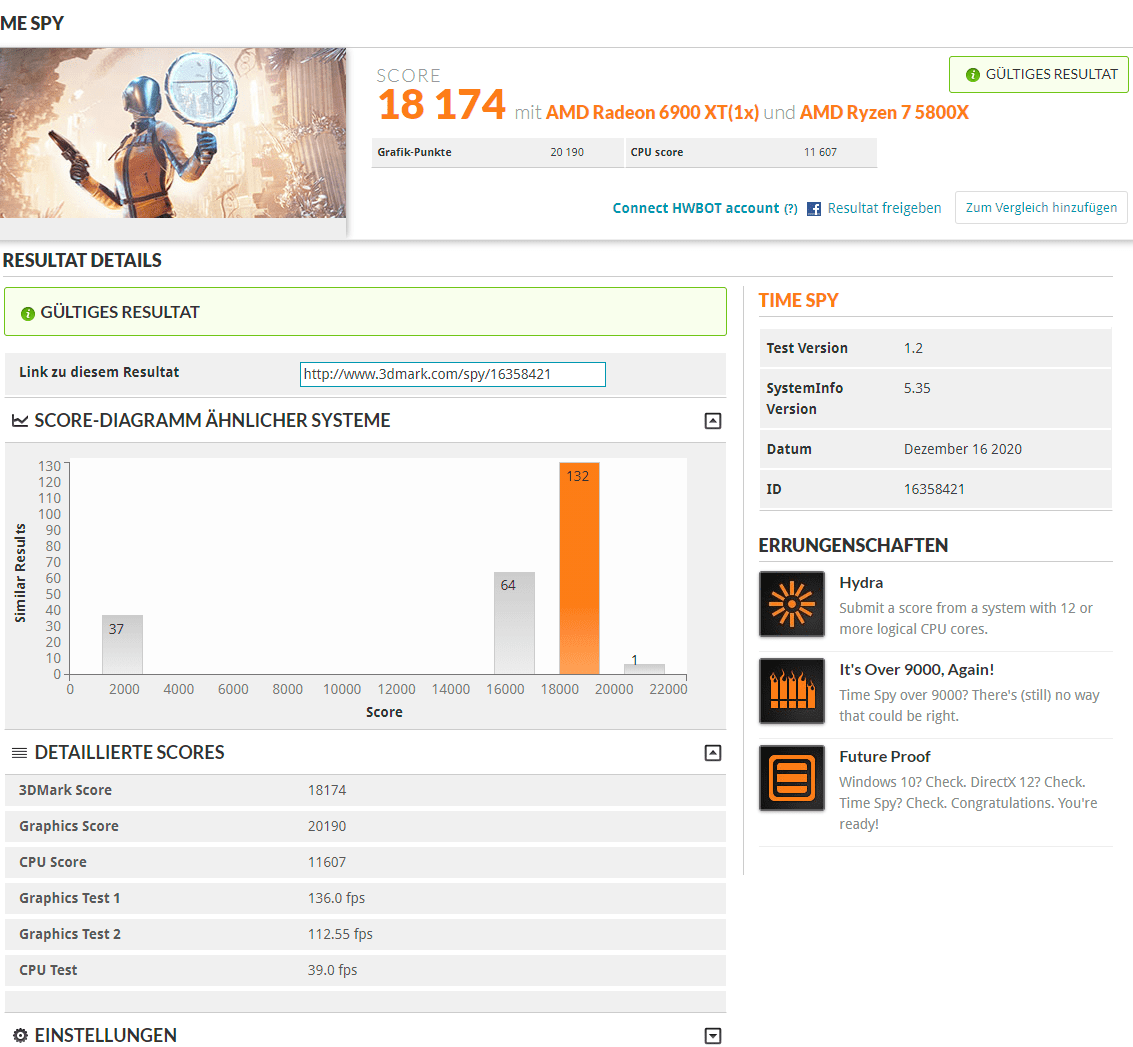This screenshot has height=1047, width=1133.
Task: Click the CPU score value 11 607
Action: (x=820, y=152)
